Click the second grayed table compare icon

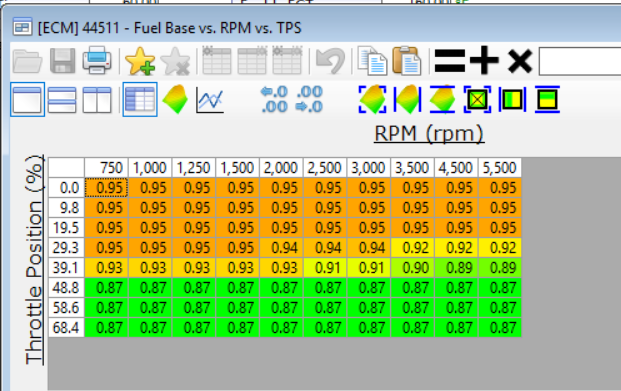click(x=252, y=61)
